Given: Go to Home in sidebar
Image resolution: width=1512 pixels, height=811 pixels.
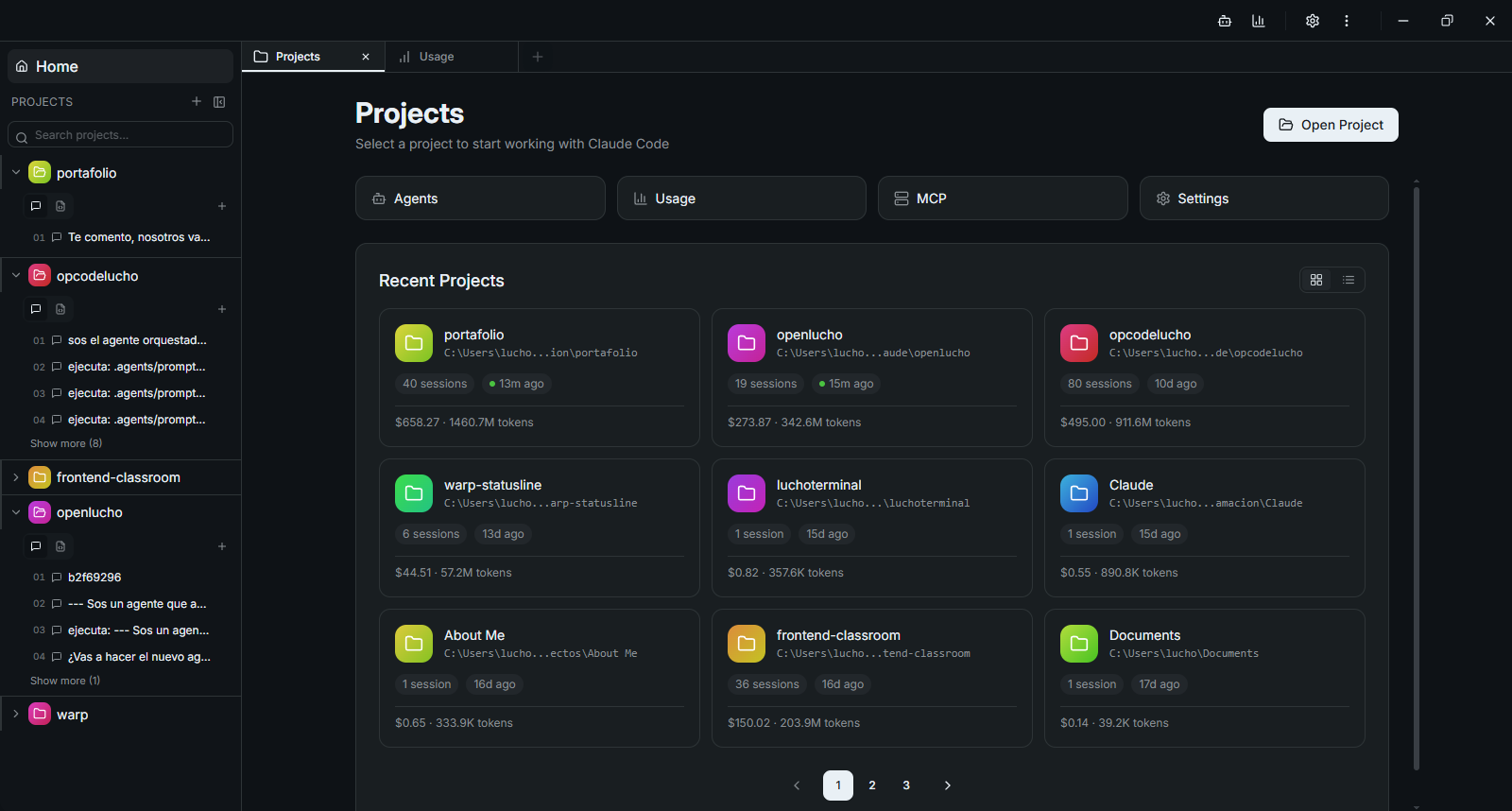Looking at the screenshot, I should [120, 66].
